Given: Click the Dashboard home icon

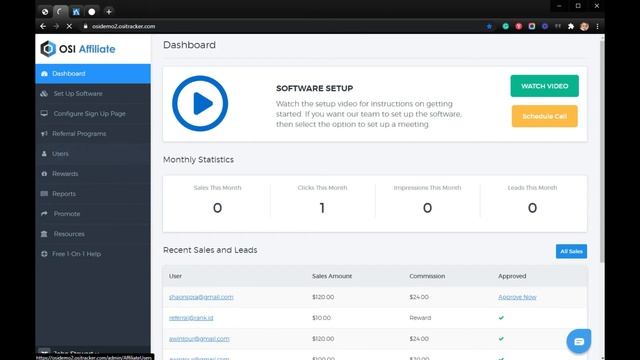Looking at the screenshot, I should [44, 74].
